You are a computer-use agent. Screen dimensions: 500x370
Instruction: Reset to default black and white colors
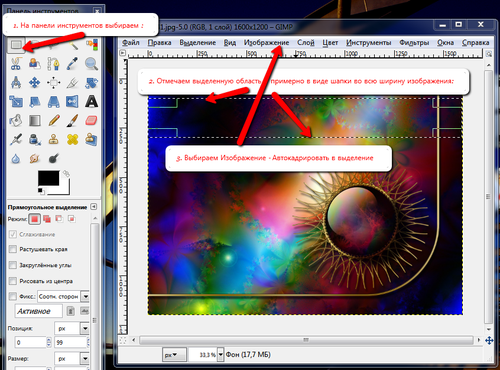click(x=40, y=191)
